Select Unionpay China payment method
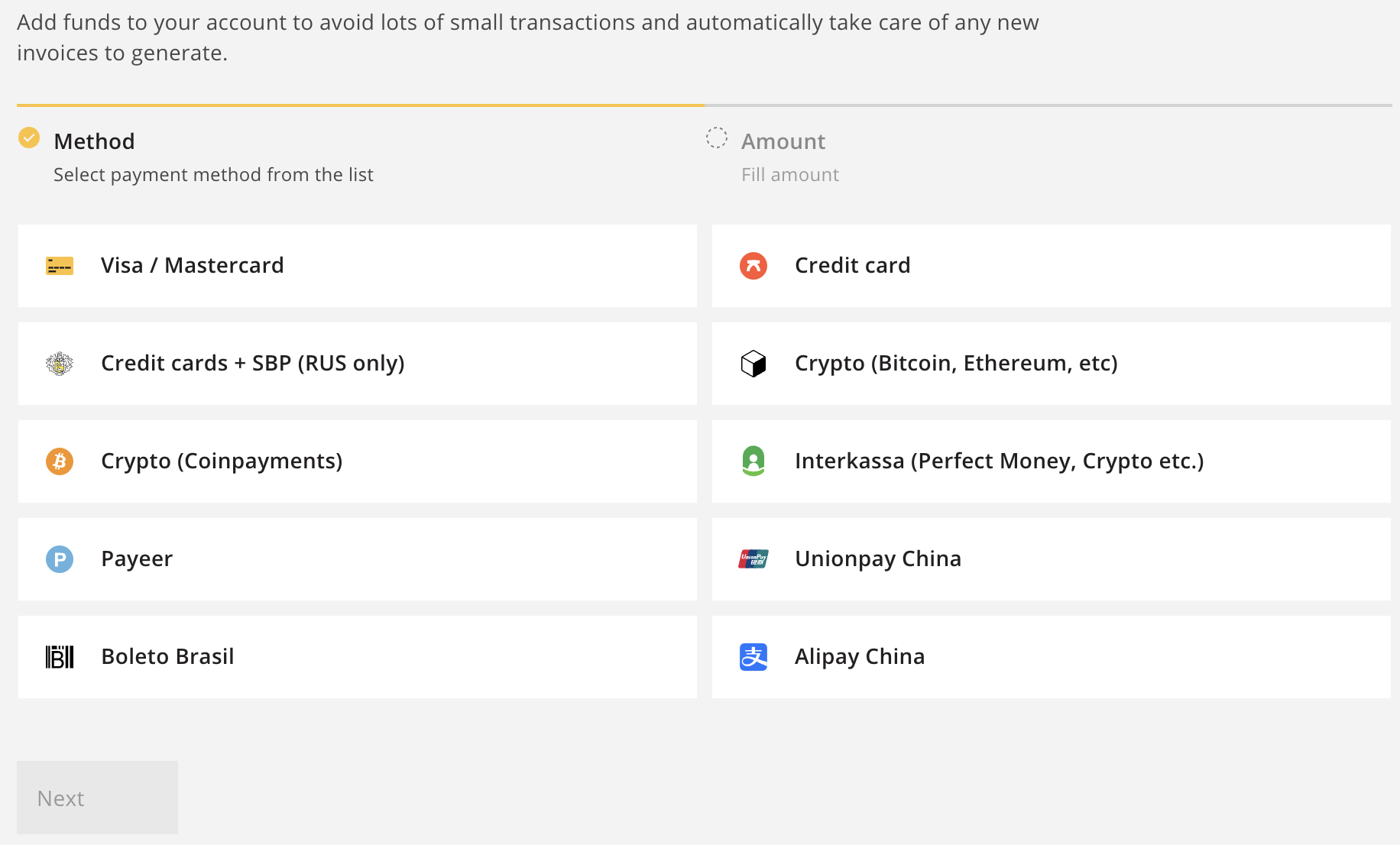The height and width of the screenshot is (845, 1400). 1051,559
